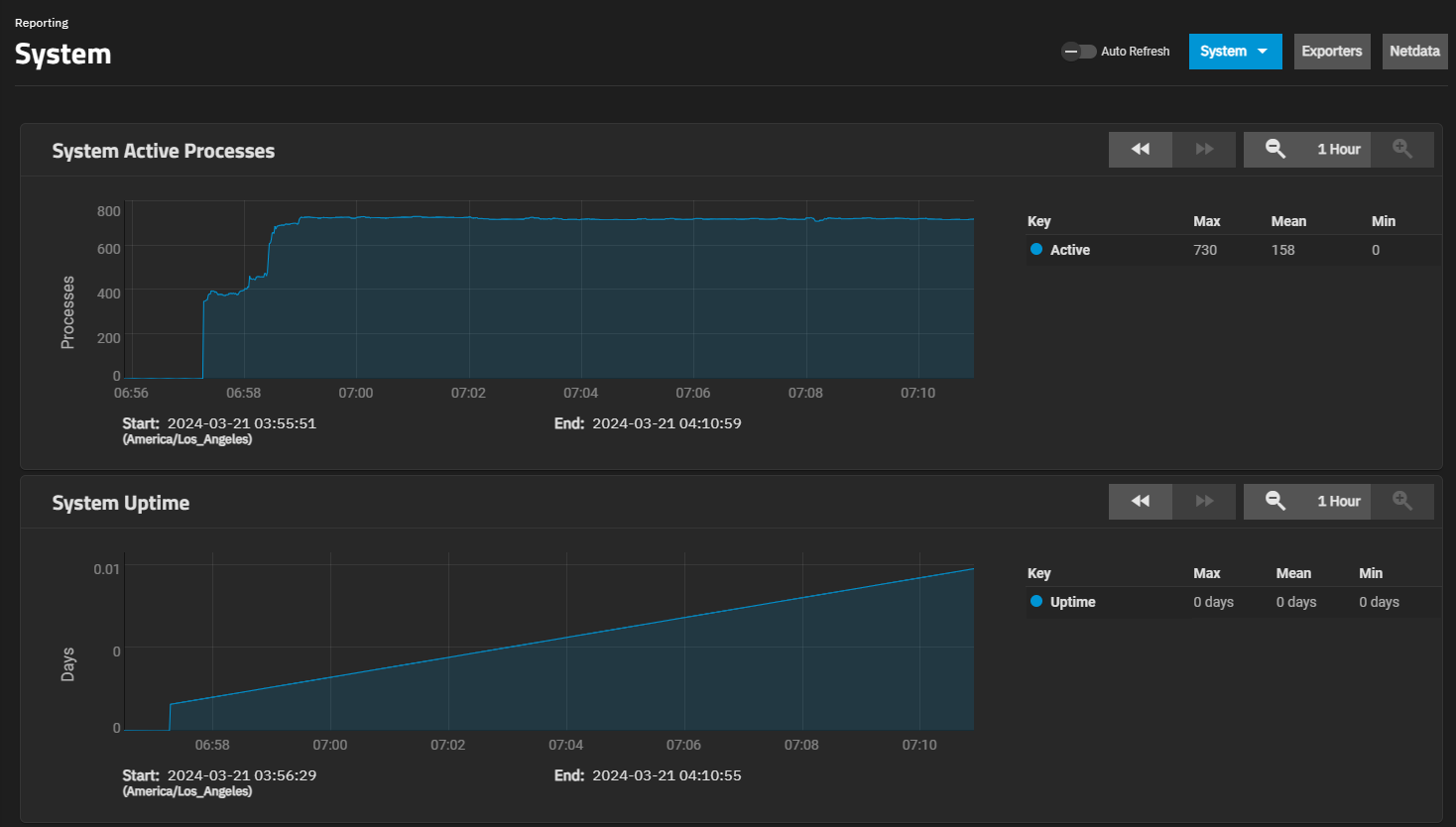Step backward in System Uptime chart
The image size is (1456, 827).
[1140, 502]
